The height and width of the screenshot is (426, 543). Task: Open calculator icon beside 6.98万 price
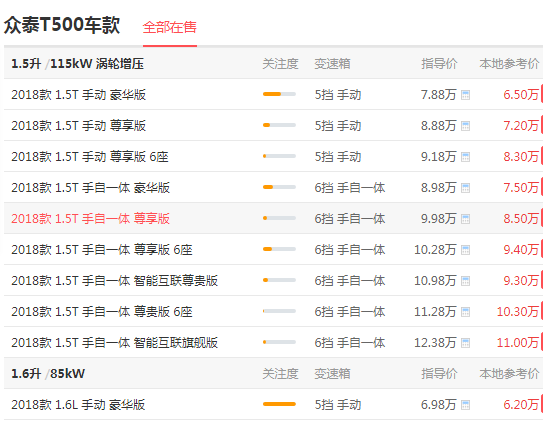pyautogui.click(x=465, y=405)
